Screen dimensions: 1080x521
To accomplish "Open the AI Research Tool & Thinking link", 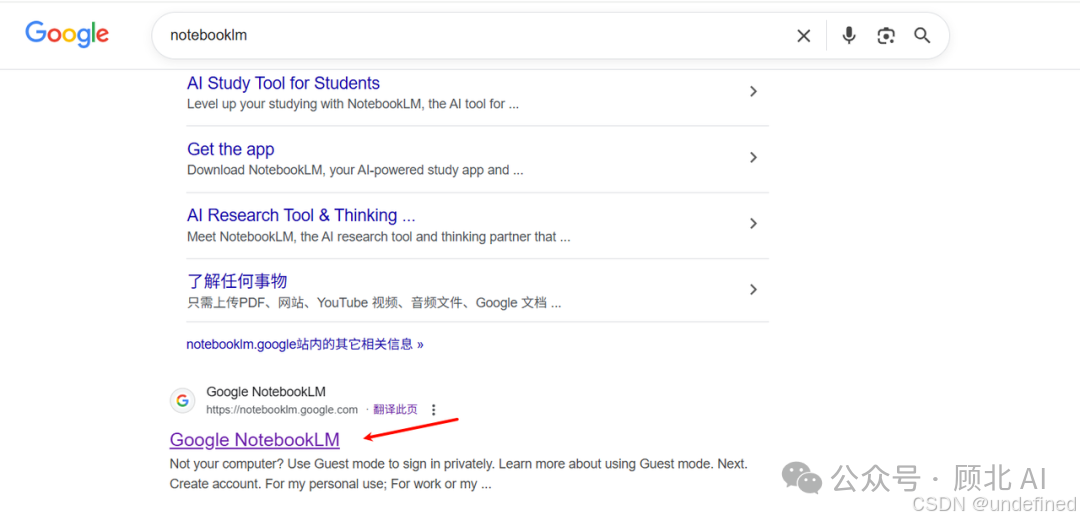I will 301,216.
